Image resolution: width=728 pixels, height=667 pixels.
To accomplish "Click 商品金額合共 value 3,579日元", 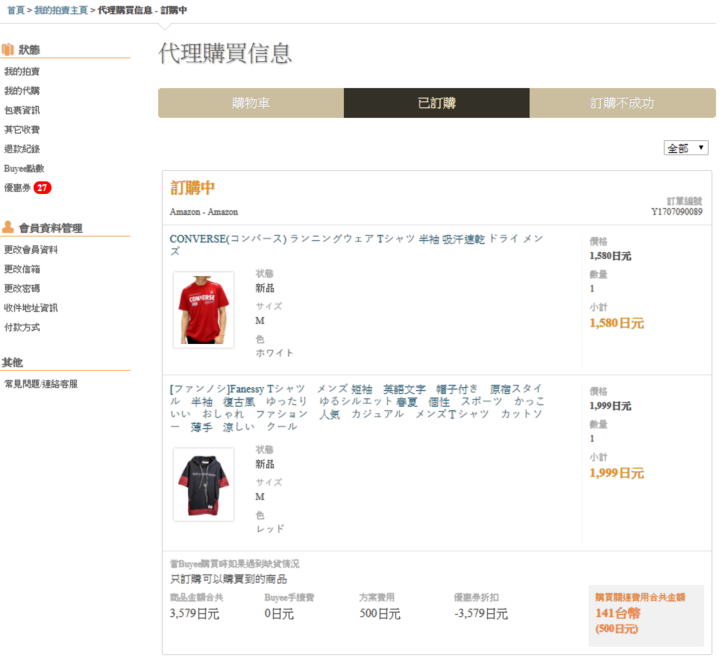I will click(194, 614).
